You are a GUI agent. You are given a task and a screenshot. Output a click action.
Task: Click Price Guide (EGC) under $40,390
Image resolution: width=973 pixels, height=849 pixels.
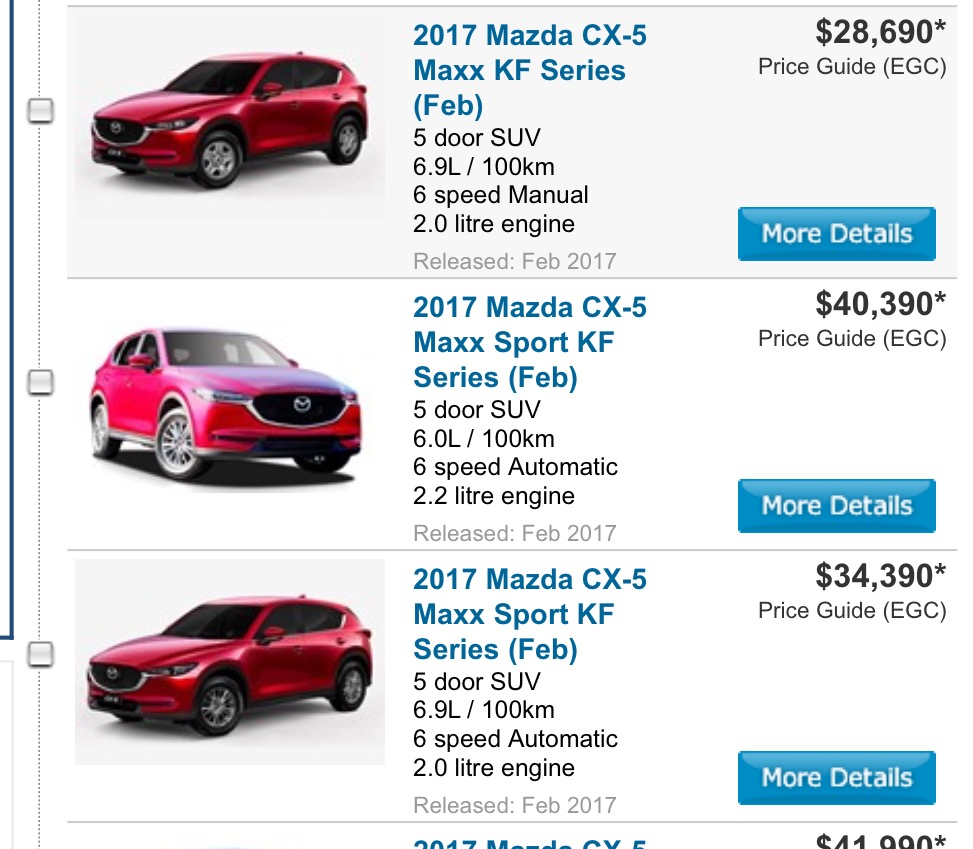[851, 339]
